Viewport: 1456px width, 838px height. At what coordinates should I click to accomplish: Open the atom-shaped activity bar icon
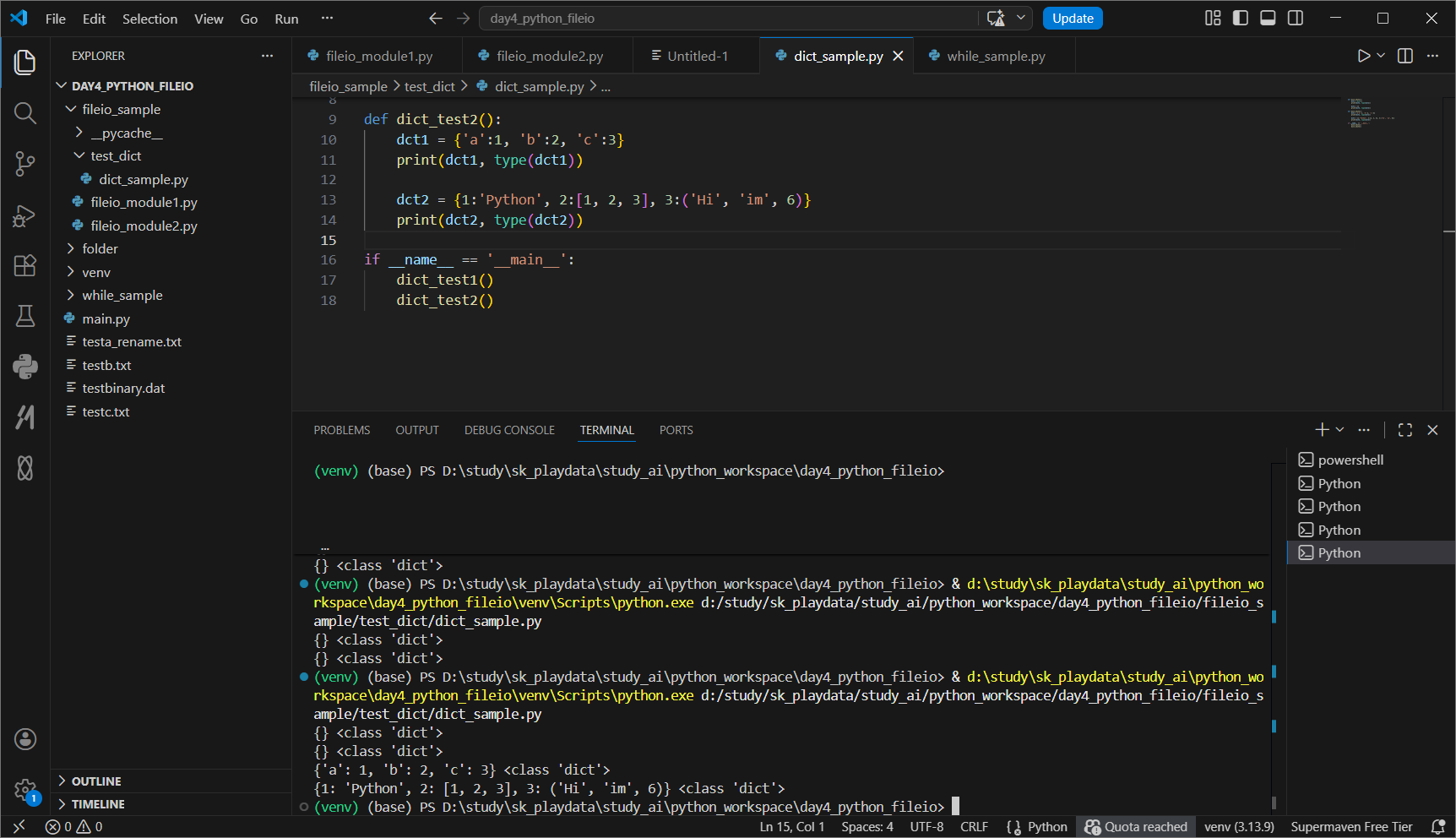(x=25, y=467)
